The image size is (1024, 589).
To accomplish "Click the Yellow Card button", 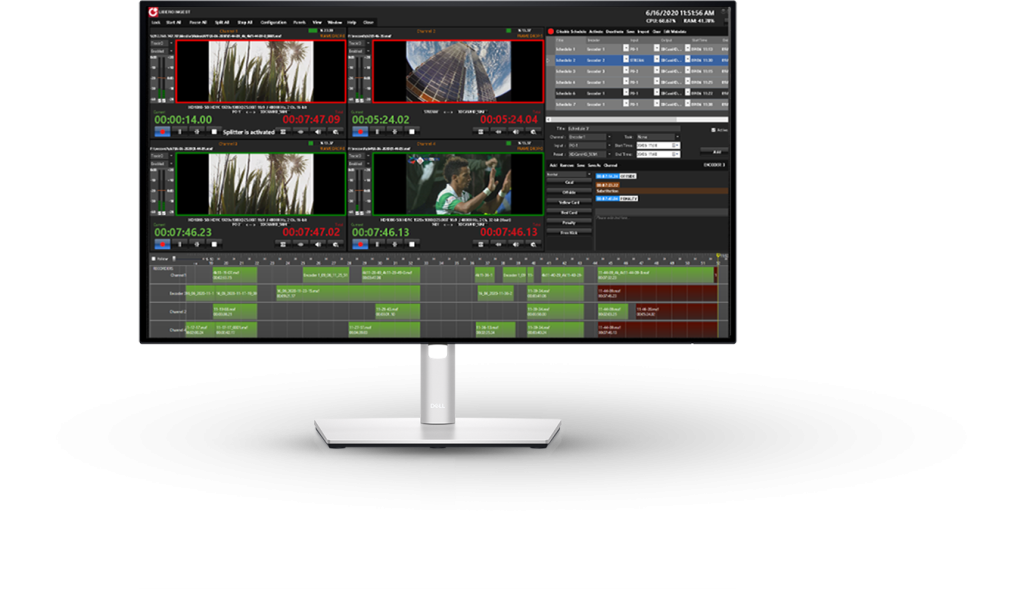I will tap(569, 201).
